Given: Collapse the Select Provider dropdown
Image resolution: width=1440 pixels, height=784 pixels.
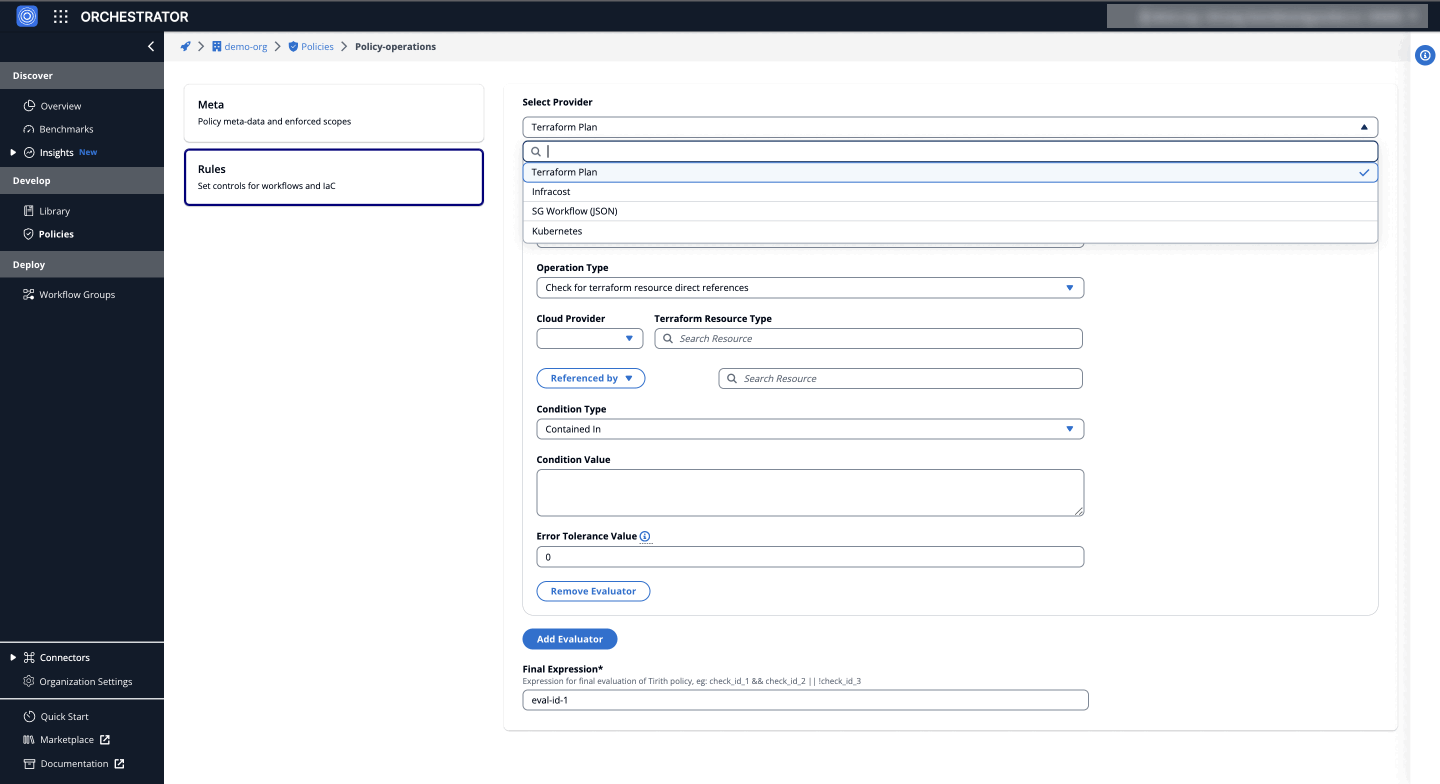Looking at the screenshot, I should [x=1364, y=127].
